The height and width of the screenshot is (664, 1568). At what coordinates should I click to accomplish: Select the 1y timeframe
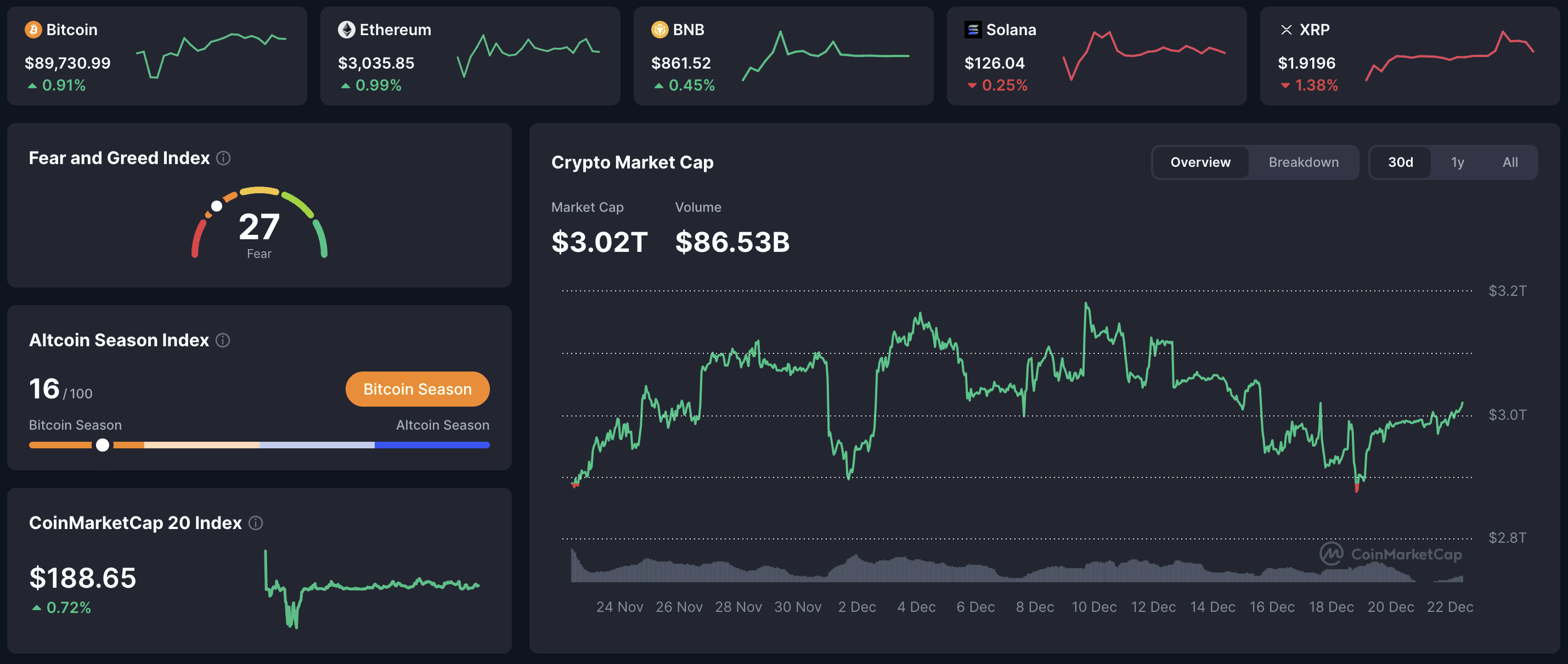pyautogui.click(x=1457, y=162)
